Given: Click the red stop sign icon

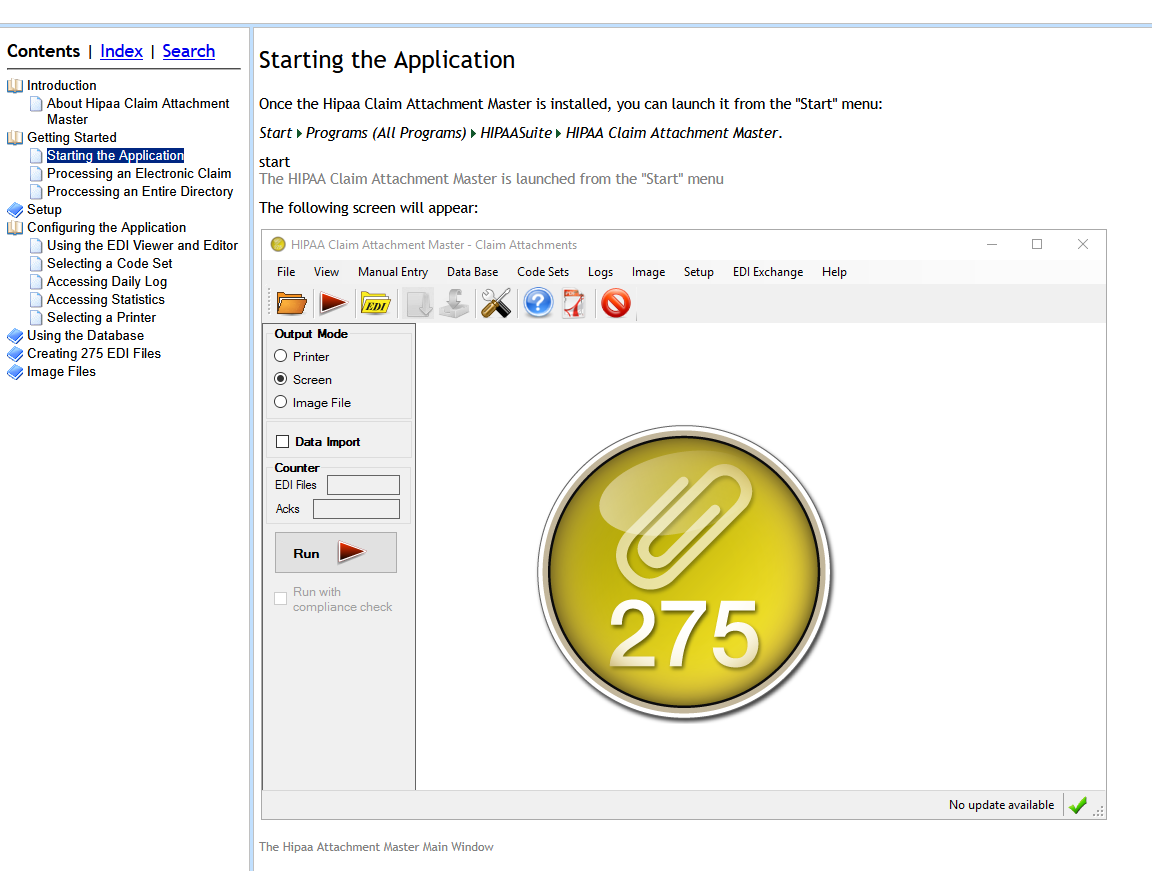Looking at the screenshot, I should 616,303.
